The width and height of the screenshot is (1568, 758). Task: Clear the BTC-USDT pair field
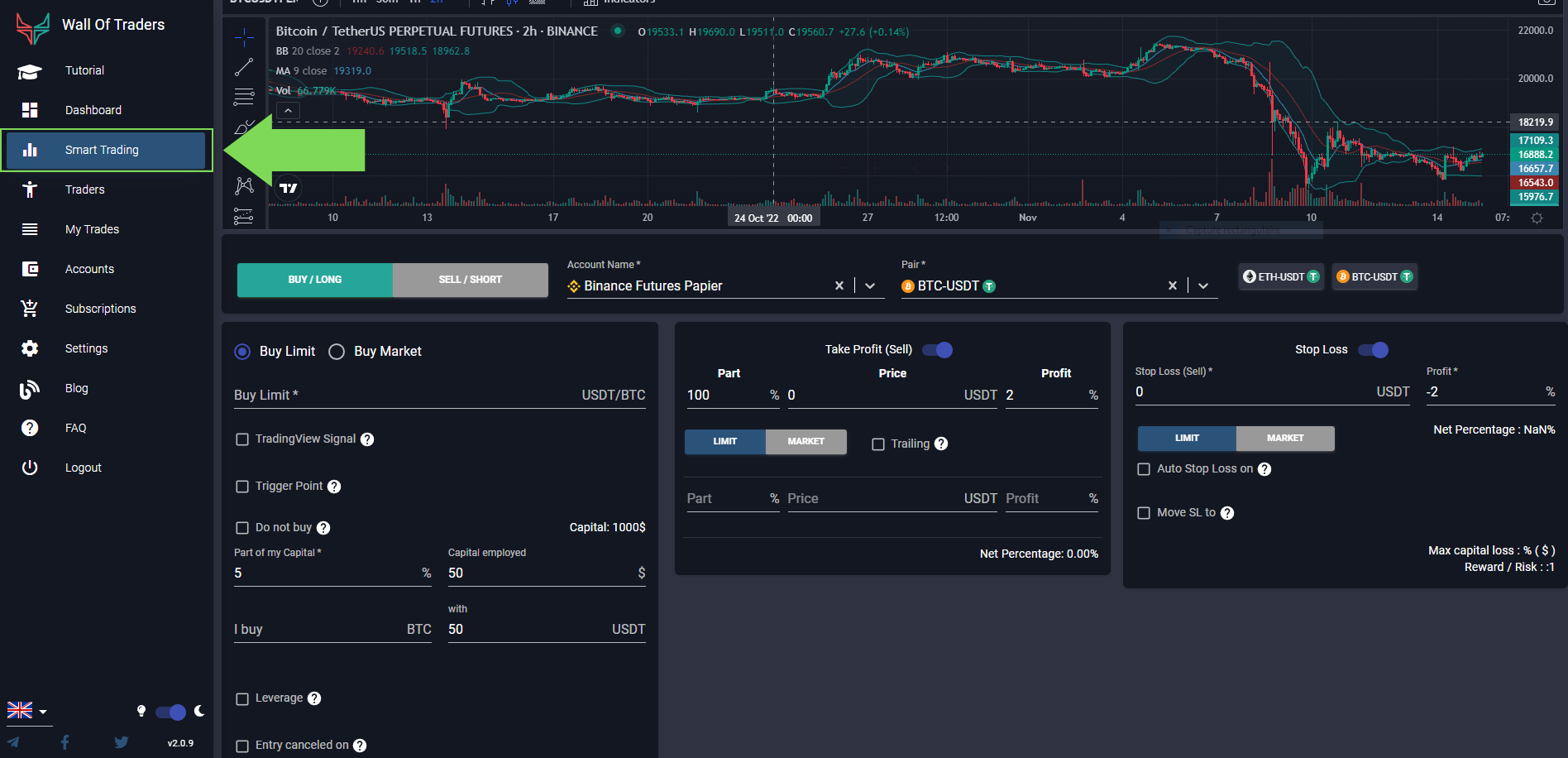[x=1172, y=285]
